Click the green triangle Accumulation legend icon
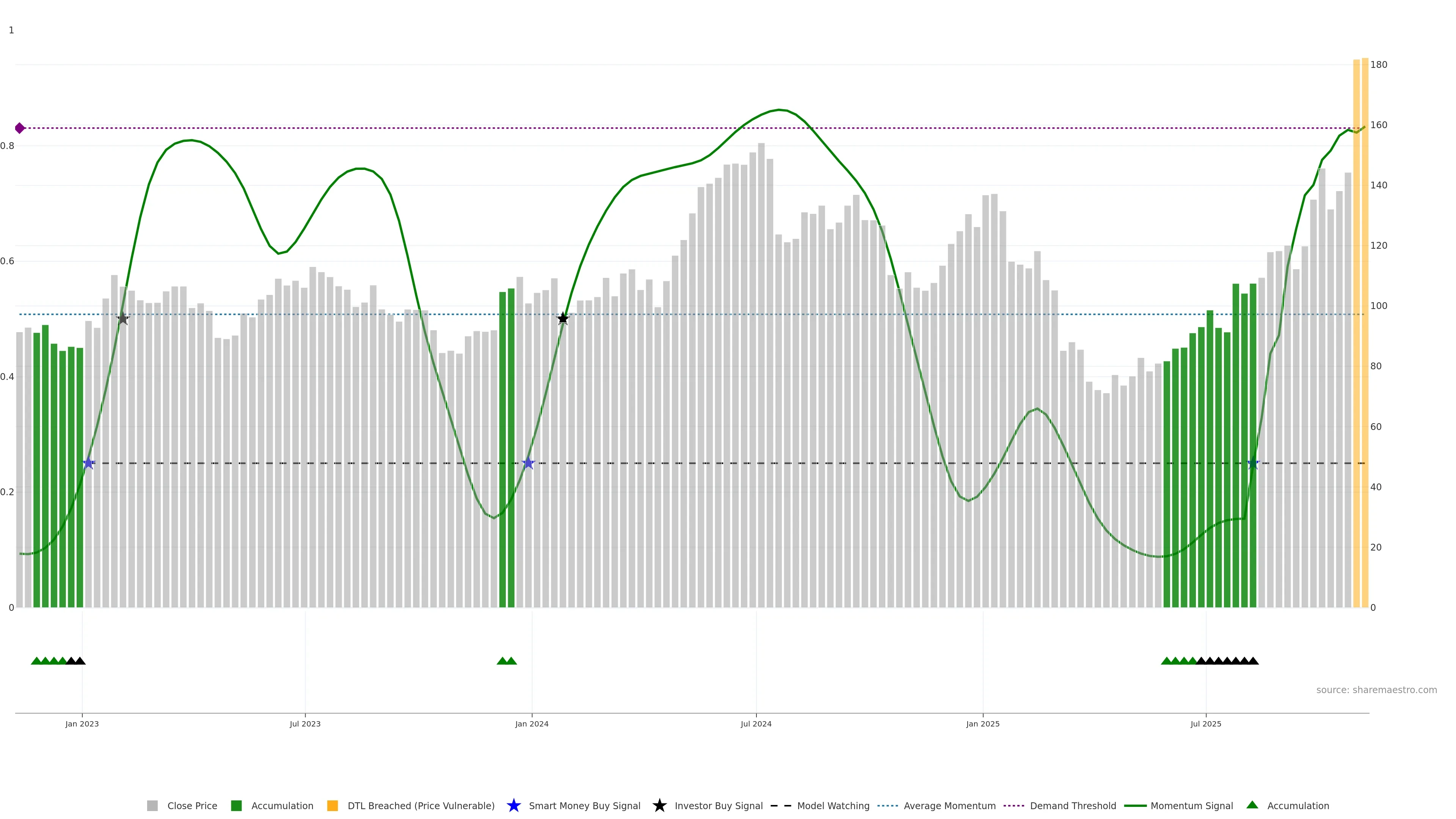Viewport: 1456px width, 819px height. pos(1252,805)
